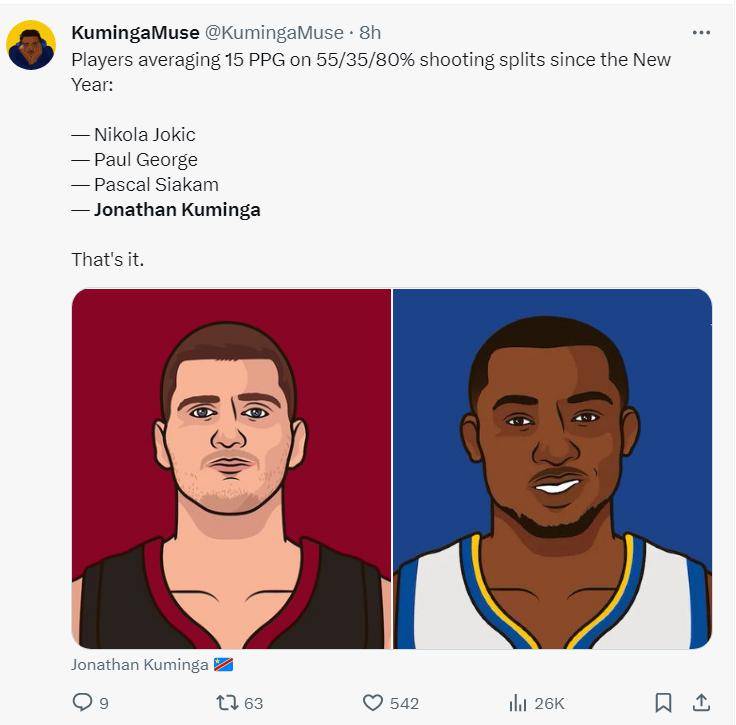Click the repost count 63
This screenshot has height=725, width=736.
[x=253, y=703]
